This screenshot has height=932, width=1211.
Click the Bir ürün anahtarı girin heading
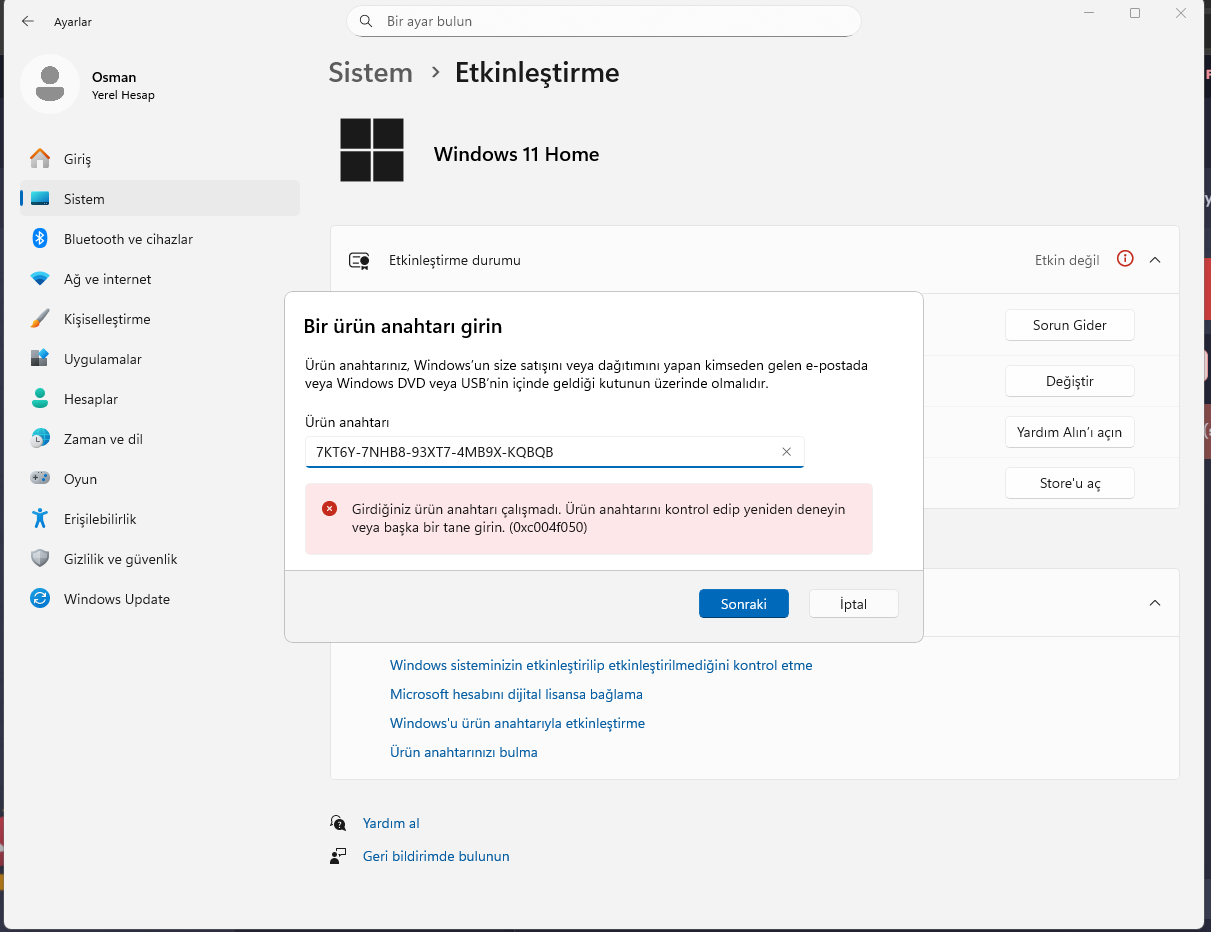pyautogui.click(x=403, y=326)
